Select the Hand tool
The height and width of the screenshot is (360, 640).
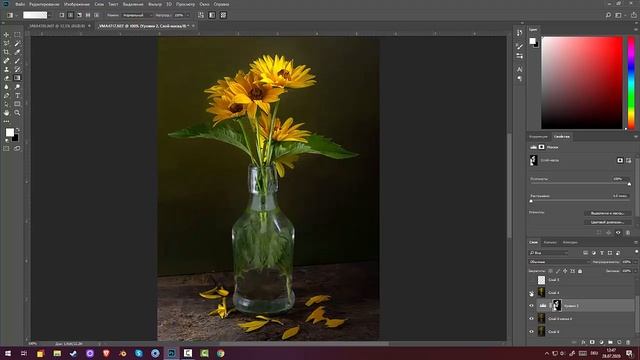coord(7,113)
